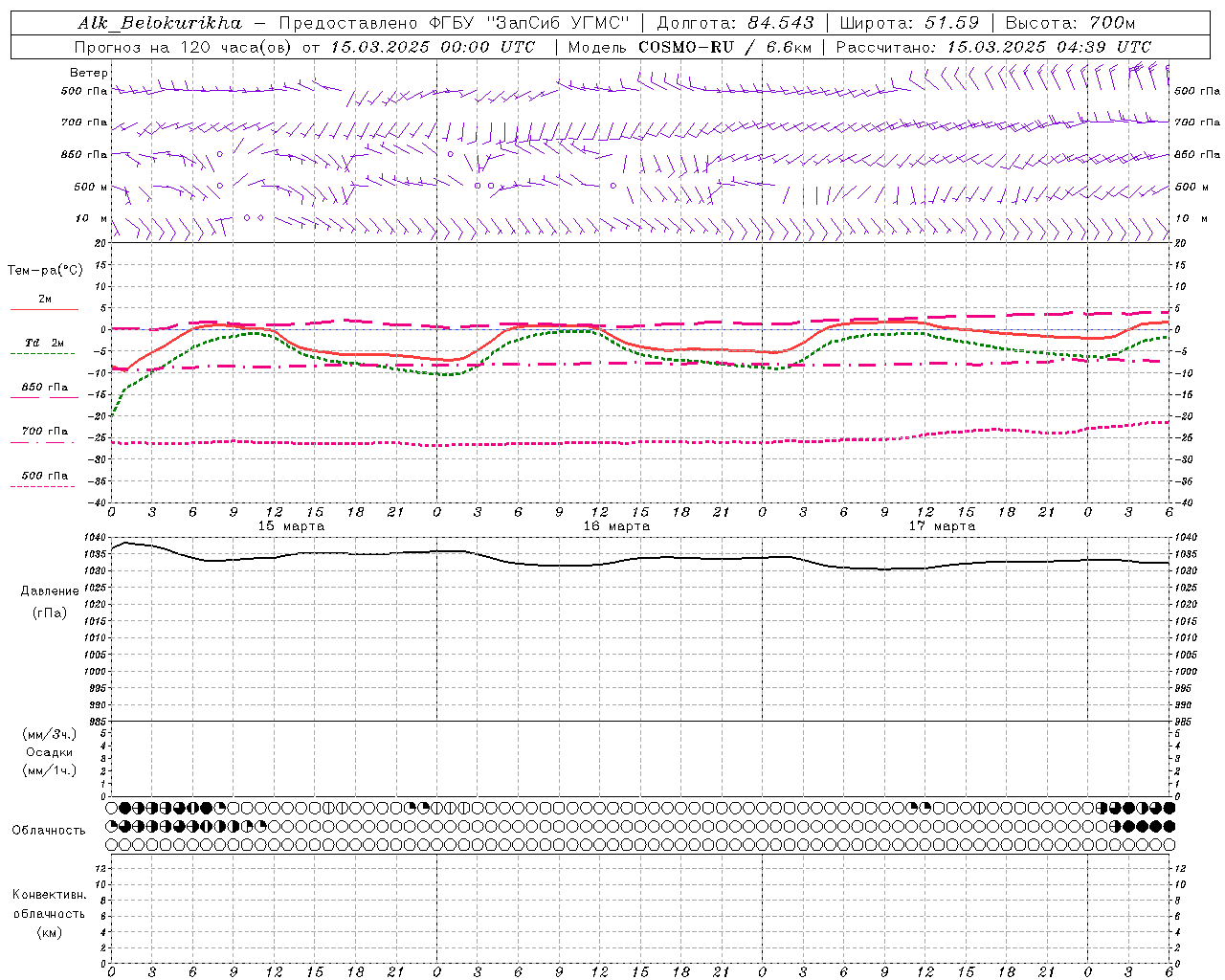This screenshot has width=1225, height=980.
Task: Select the text Предоставлено ФГБУ "ЗапСиб УГМС"
Action: coord(454,23)
